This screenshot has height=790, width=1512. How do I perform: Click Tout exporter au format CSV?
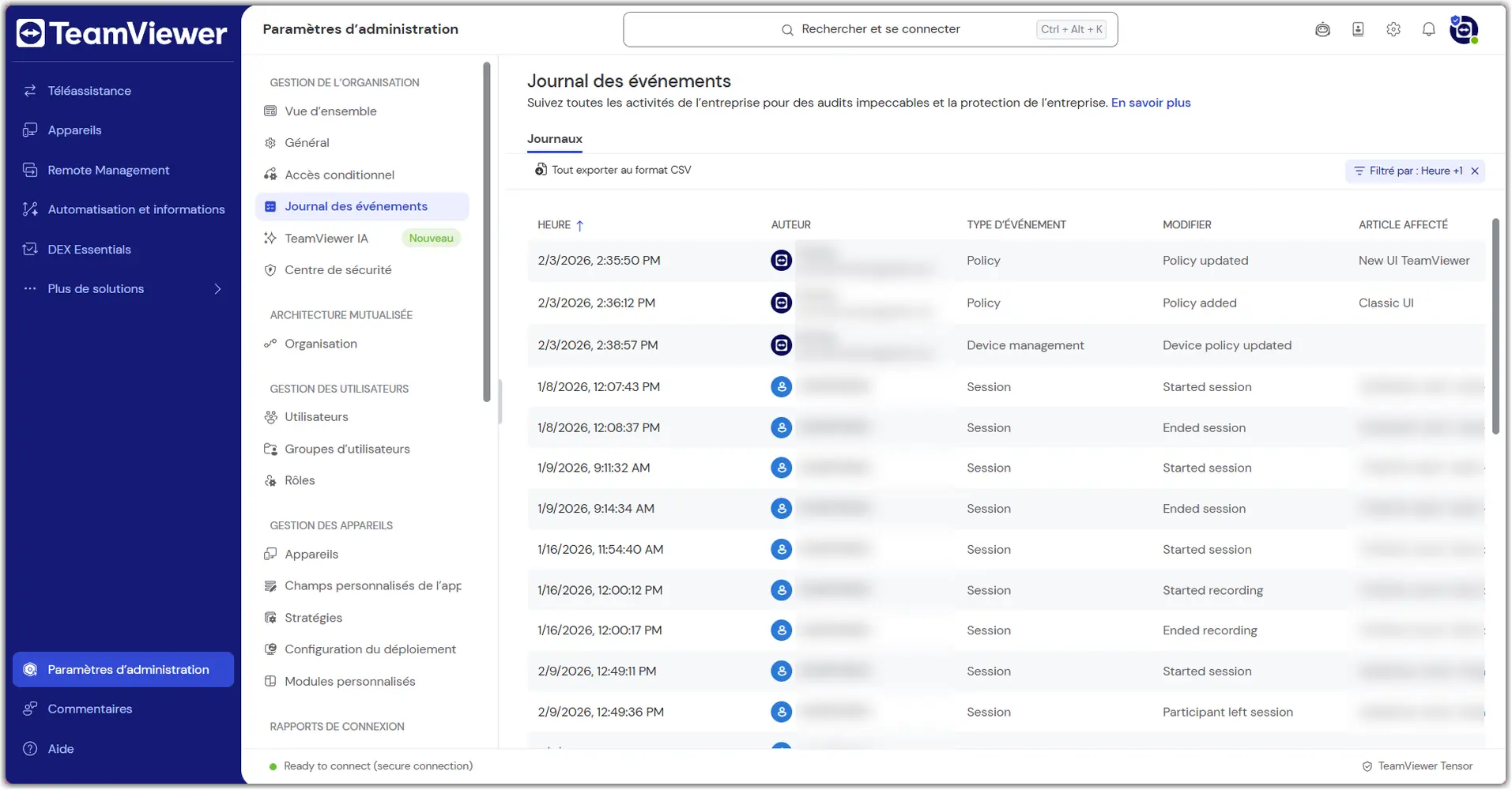pyautogui.click(x=613, y=170)
